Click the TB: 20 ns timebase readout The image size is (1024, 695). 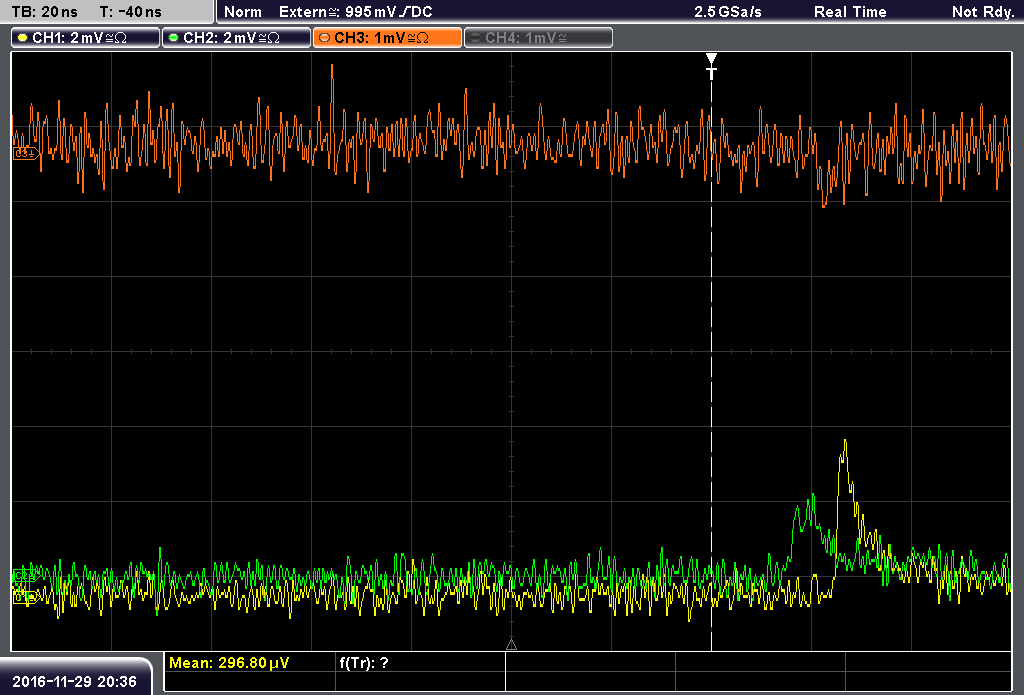[x=45, y=12]
